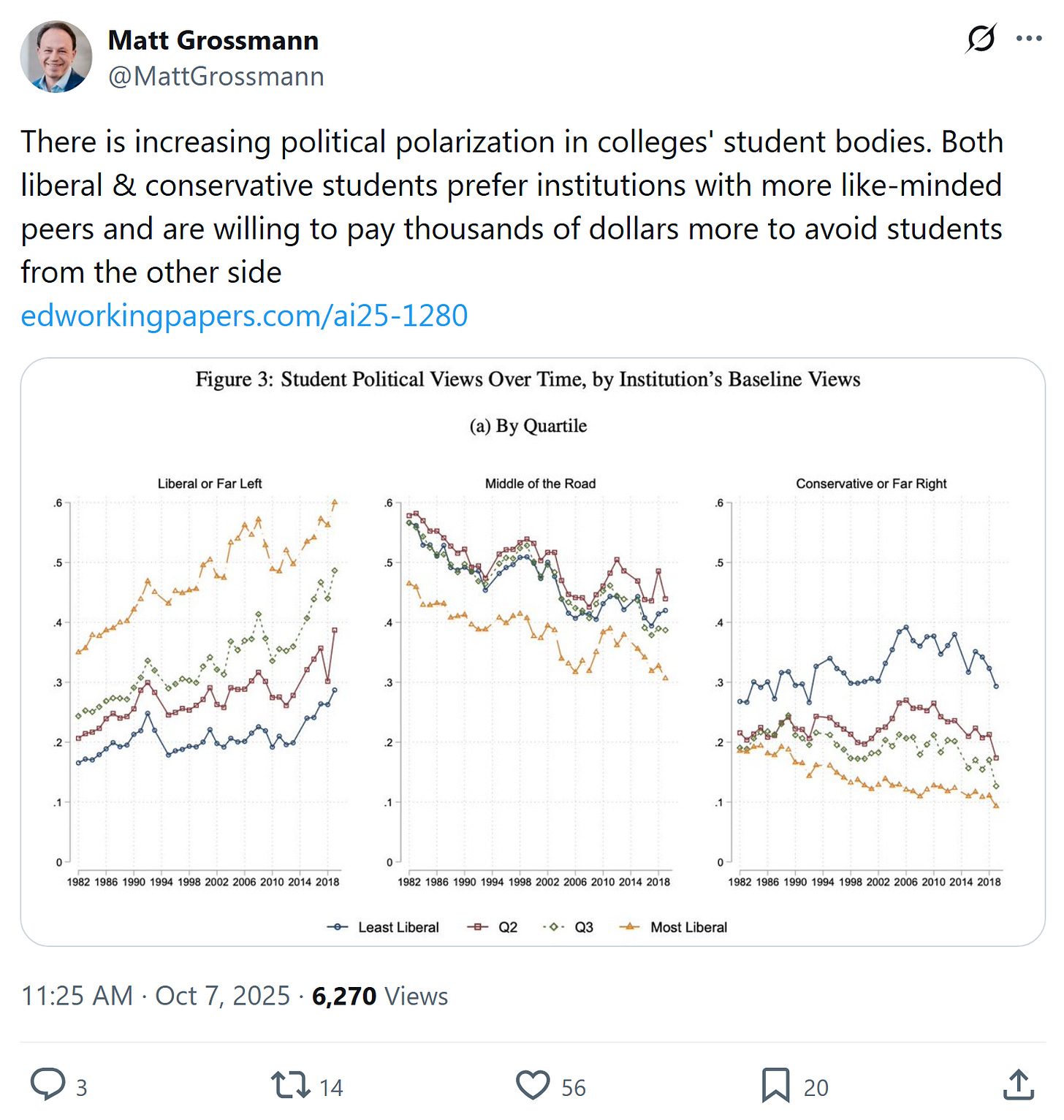
Task: Open the edworkingpapers.com/ai25-1280 link
Action: pos(244,316)
